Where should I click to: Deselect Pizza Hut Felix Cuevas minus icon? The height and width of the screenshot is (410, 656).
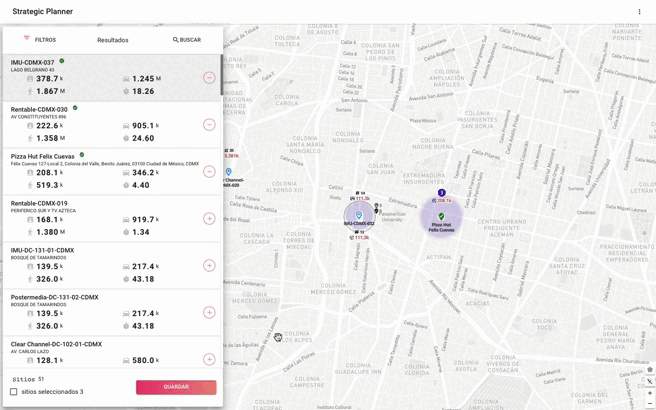pos(209,172)
